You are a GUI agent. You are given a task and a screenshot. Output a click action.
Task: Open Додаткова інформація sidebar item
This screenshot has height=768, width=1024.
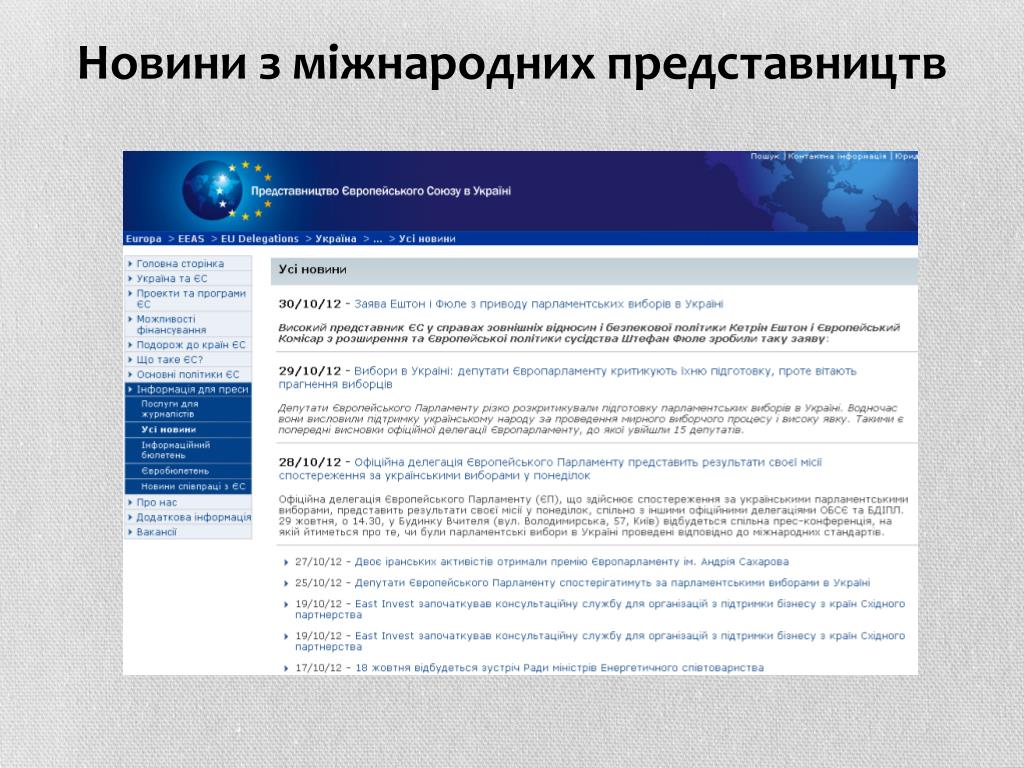(194, 518)
